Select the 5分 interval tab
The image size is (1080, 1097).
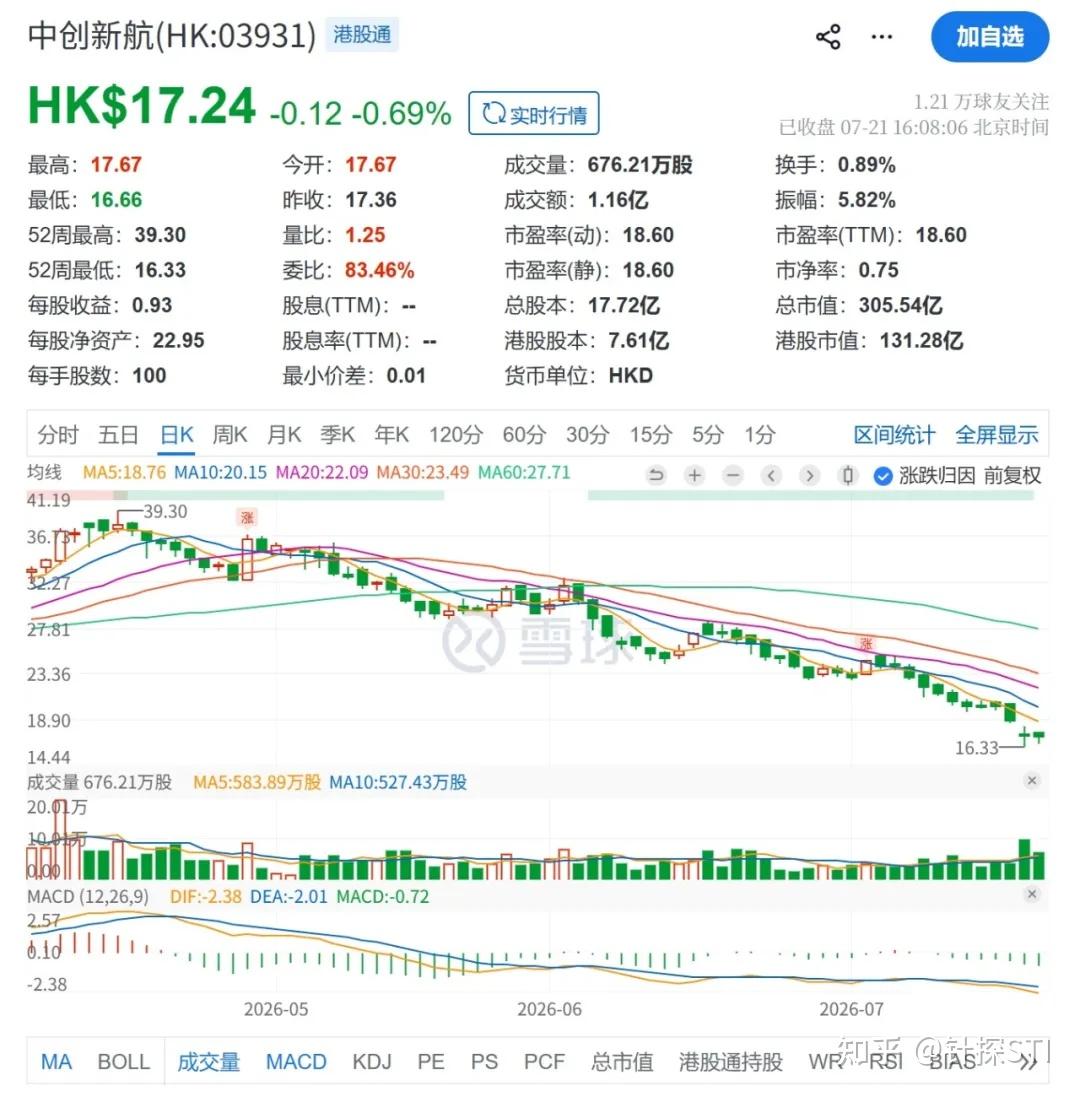tap(707, 435)
